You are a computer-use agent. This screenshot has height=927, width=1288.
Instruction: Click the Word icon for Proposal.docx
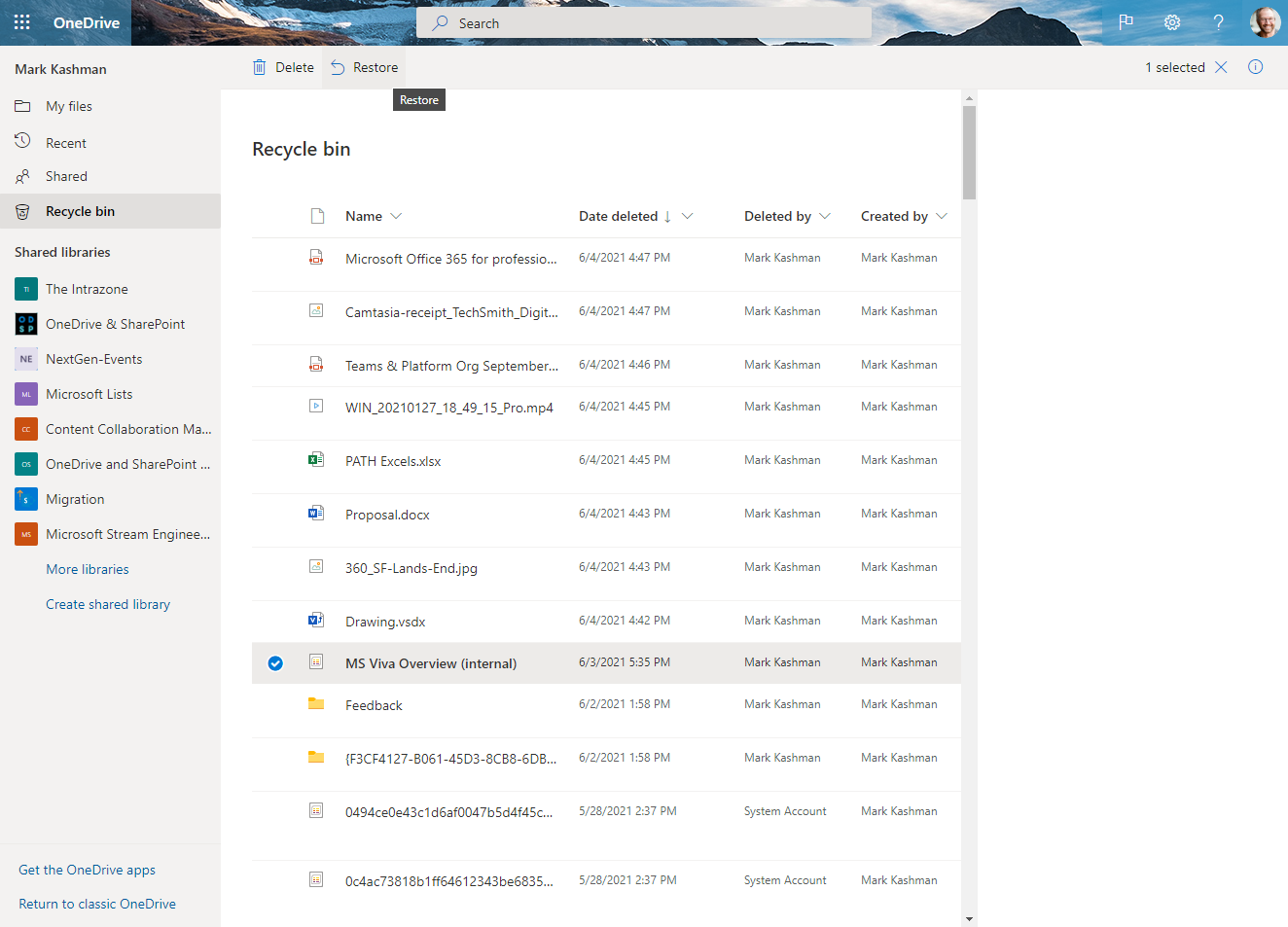coord(316,514)
